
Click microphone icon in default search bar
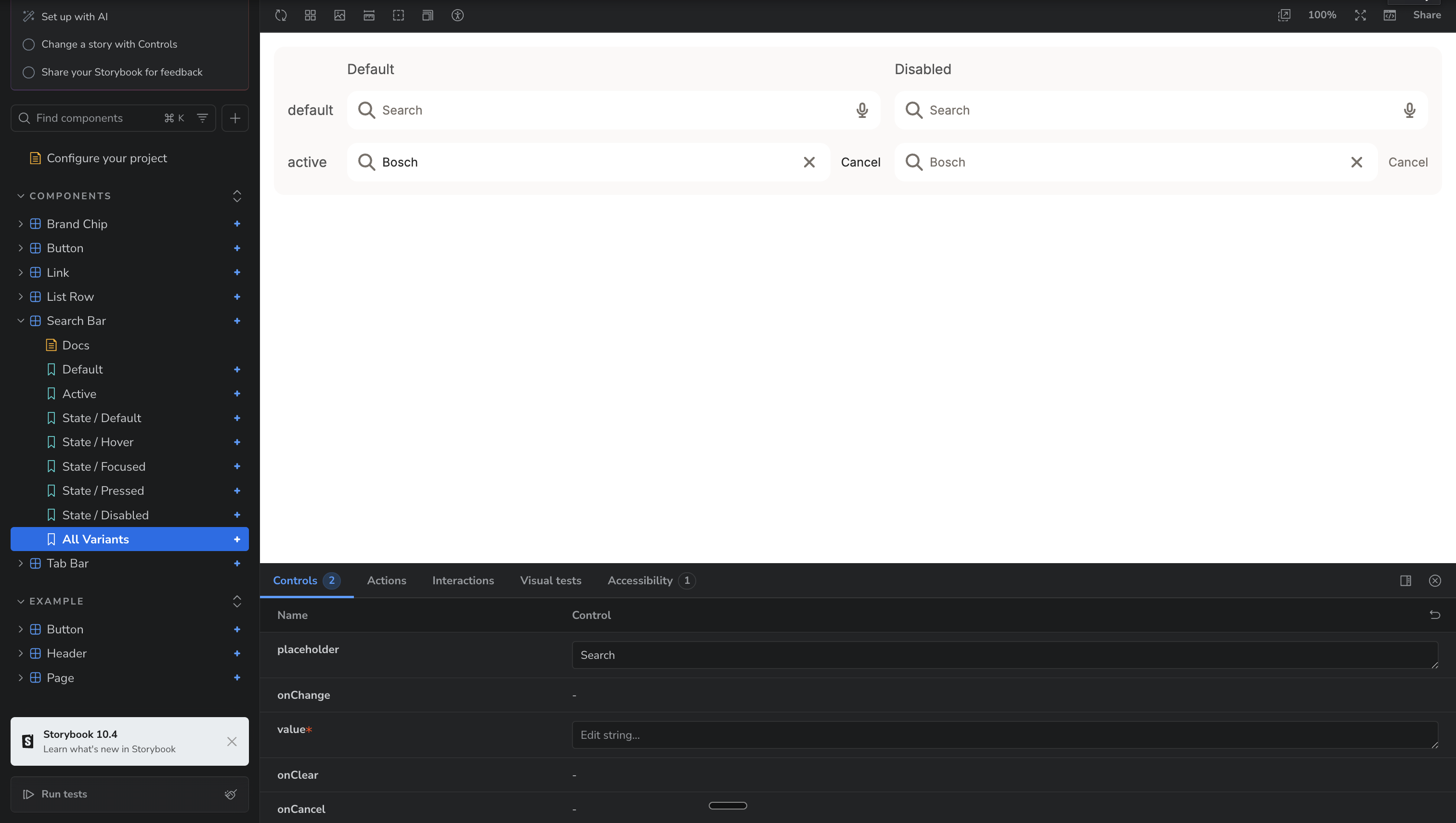click(x=862, y=110)
